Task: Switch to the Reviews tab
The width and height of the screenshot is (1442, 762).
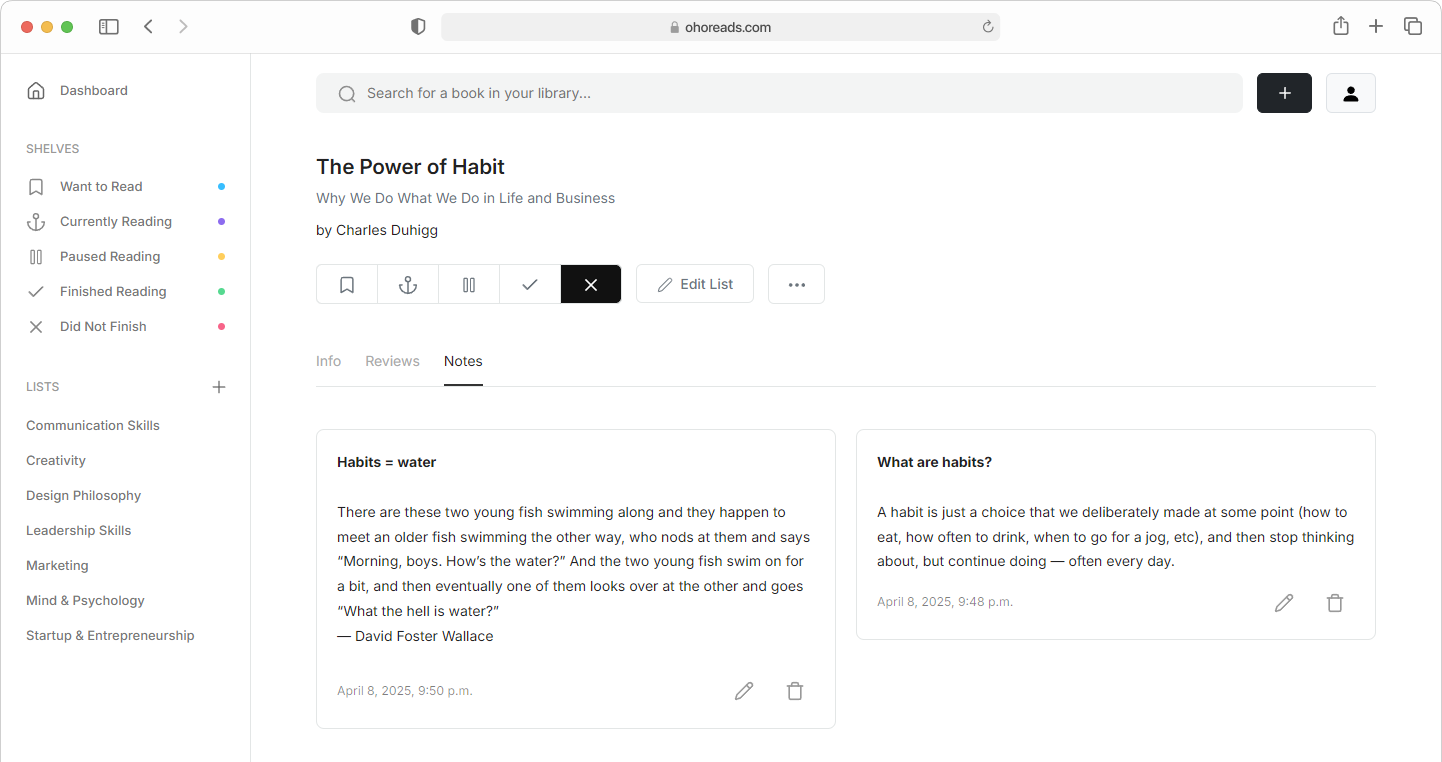Action: click(x=392, y=361)
